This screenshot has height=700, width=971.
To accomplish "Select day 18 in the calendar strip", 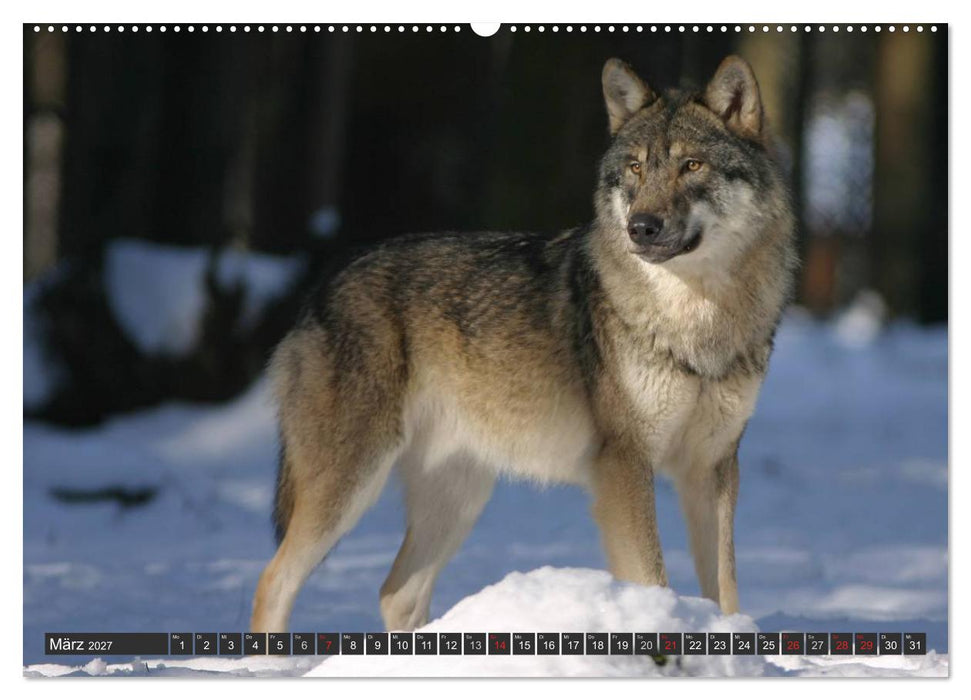I will coord(597,644).
